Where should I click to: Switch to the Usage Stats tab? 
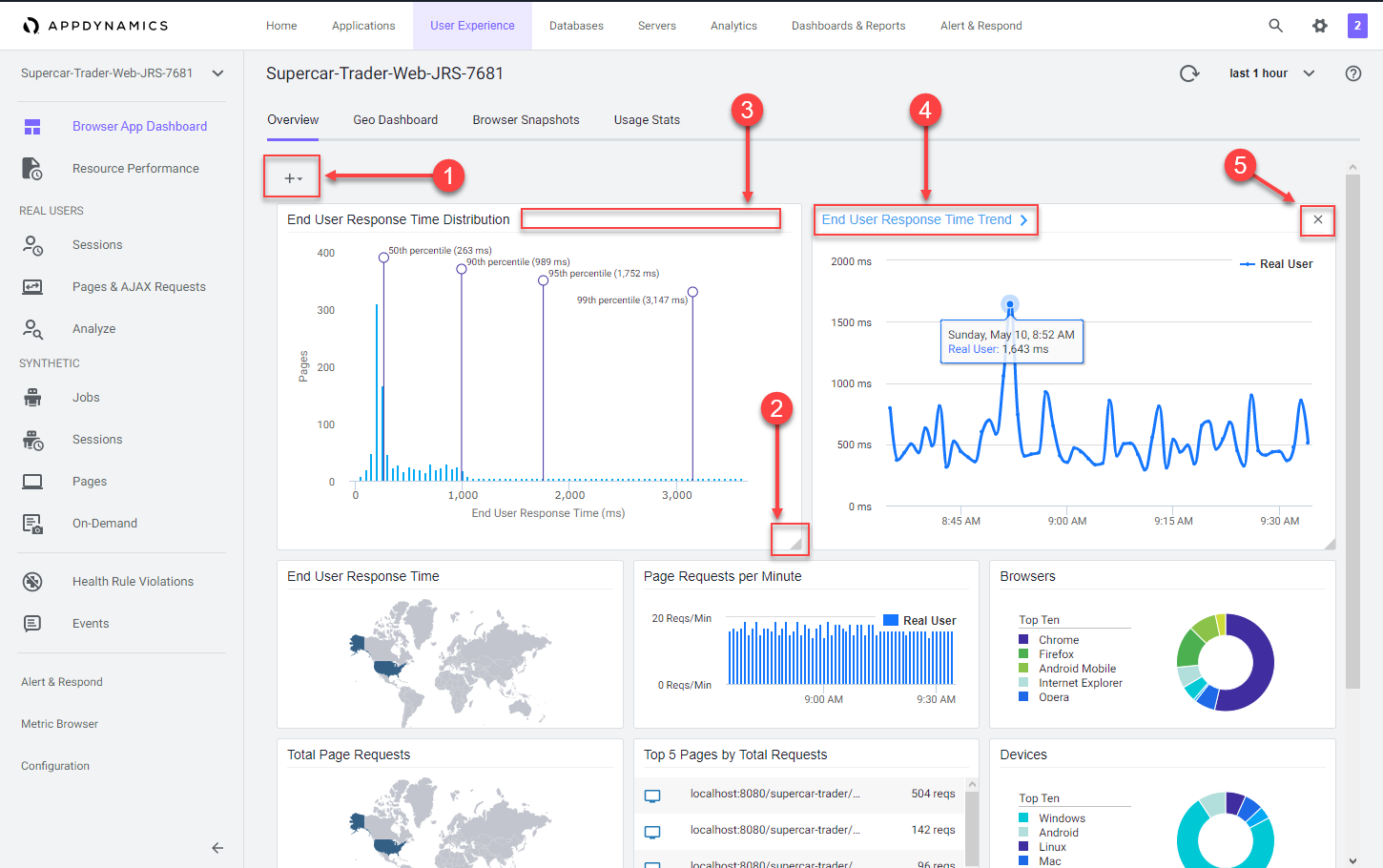(647, 120)
